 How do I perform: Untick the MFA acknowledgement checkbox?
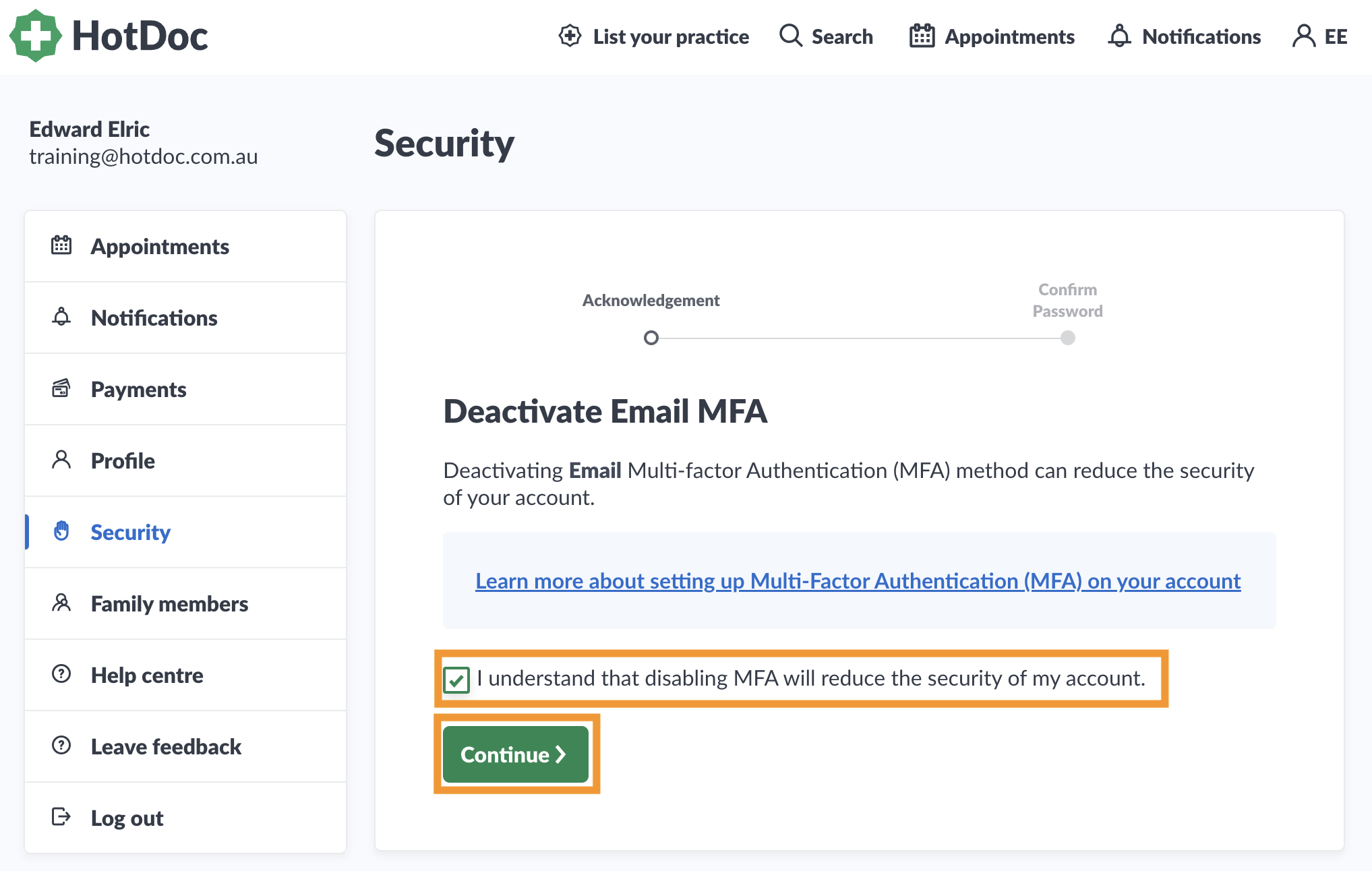(456, 680)
